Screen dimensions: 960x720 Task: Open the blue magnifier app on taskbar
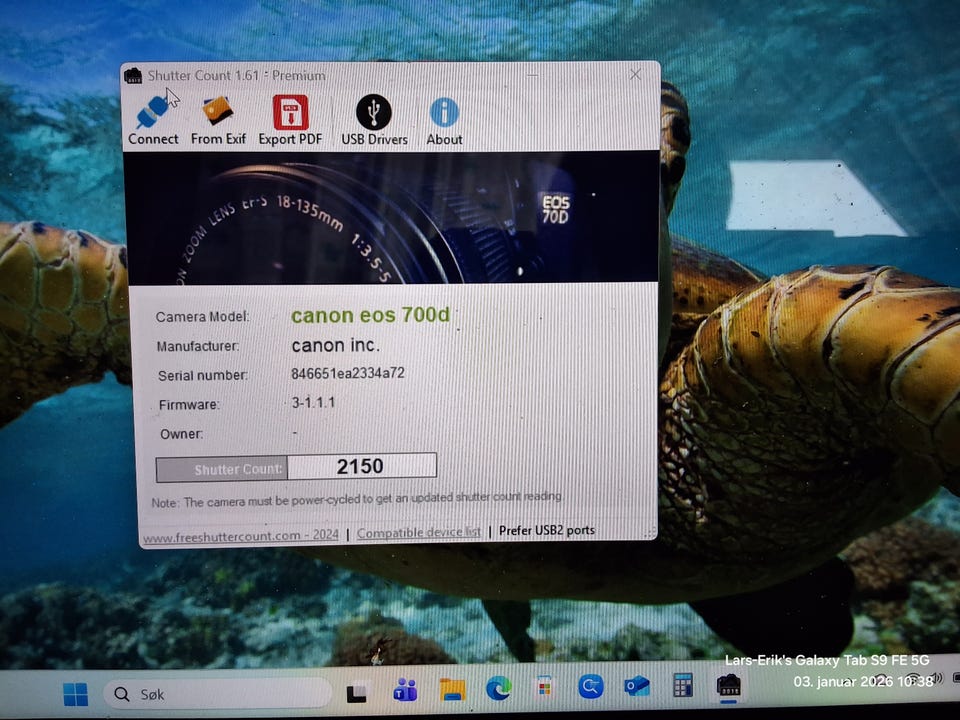coord(591,687)
